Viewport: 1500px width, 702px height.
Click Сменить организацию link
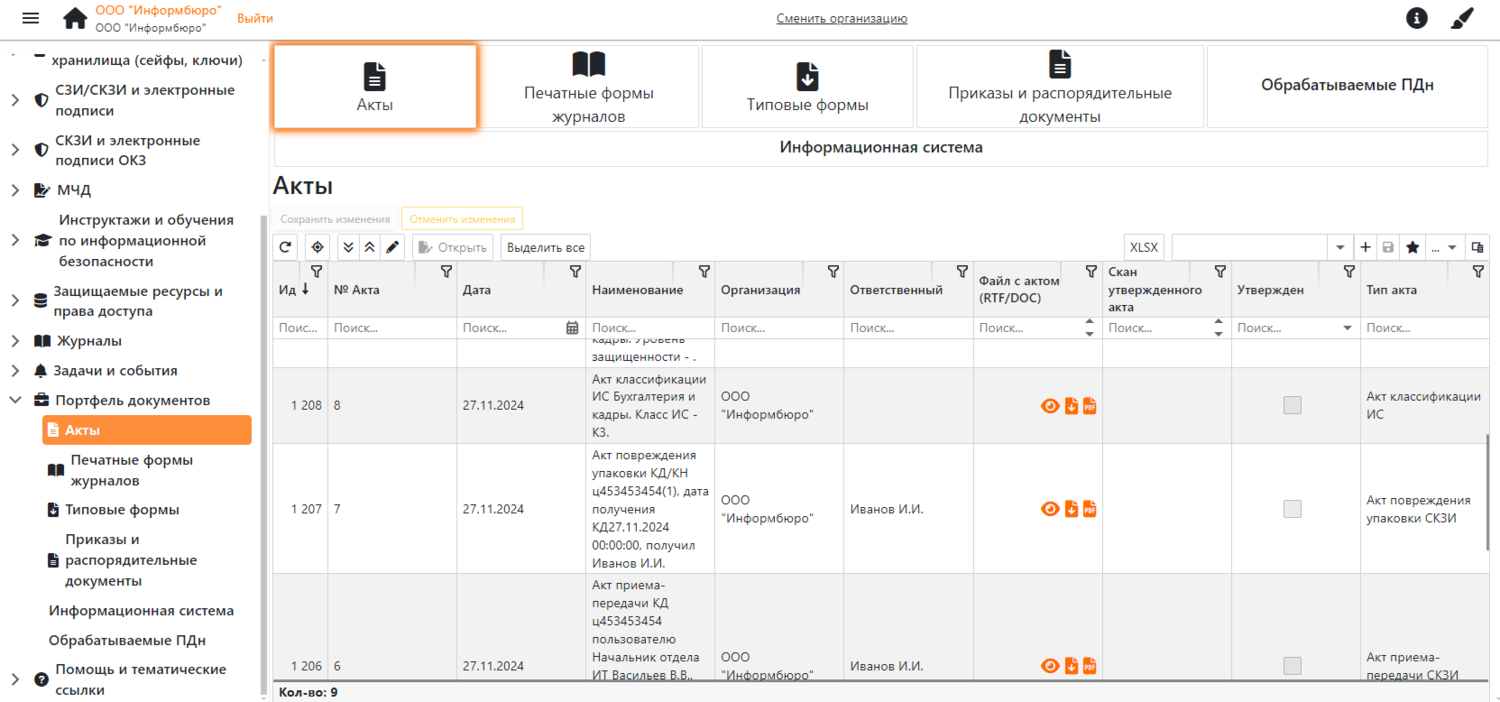[842, 18]
